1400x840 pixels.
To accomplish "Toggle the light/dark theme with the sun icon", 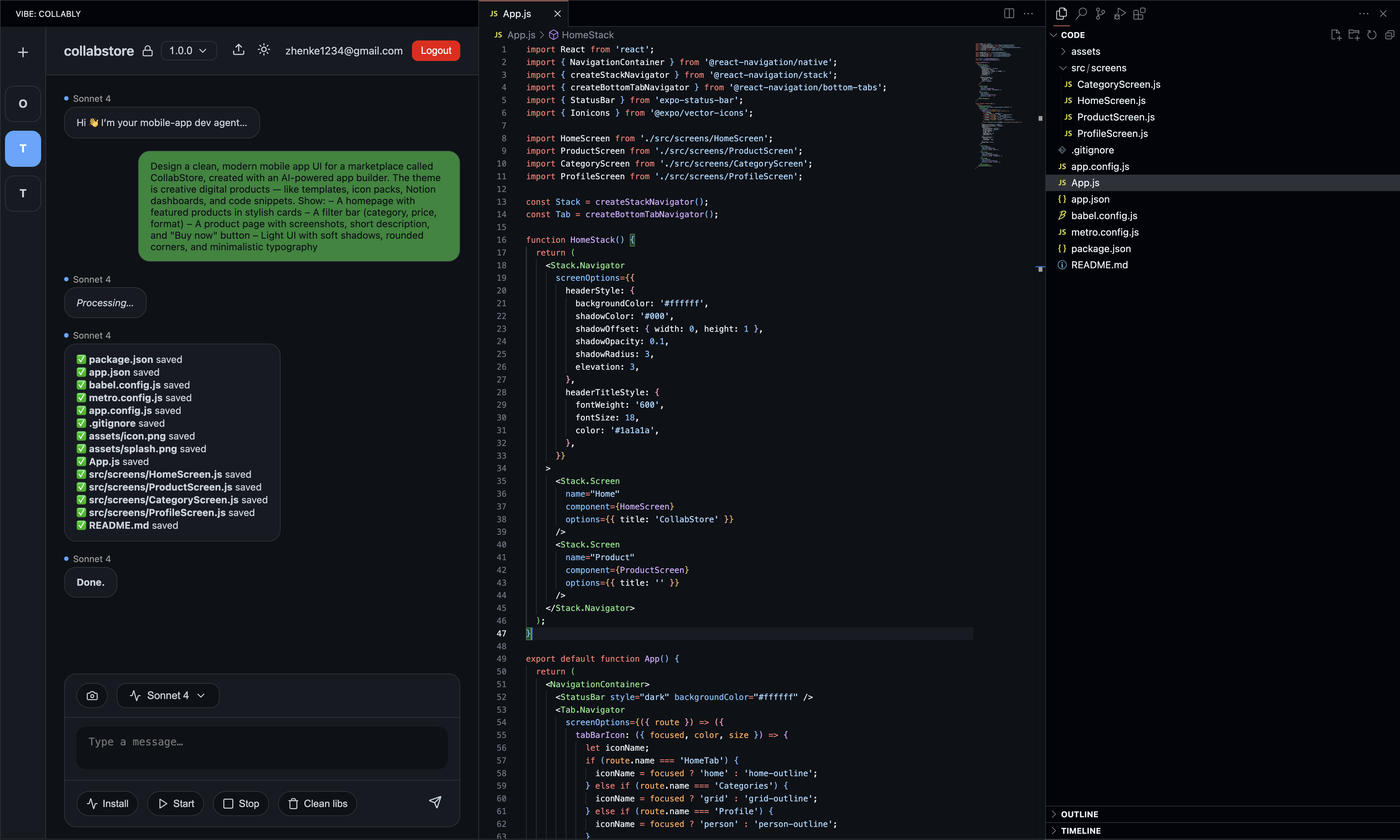I will (264, 50).
